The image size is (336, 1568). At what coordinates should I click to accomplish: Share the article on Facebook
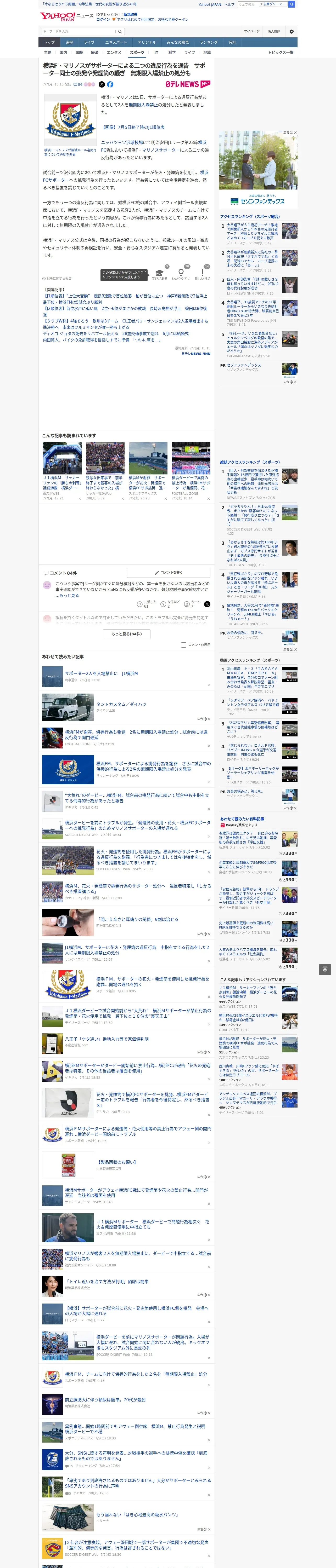pos(110,85)
